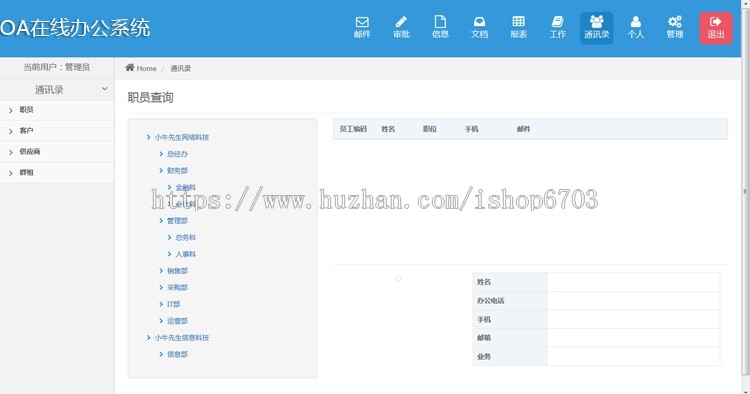Select the 通讯录 contacts module
The width and height of the screenshot is (750, 394).
click(596, 28)
